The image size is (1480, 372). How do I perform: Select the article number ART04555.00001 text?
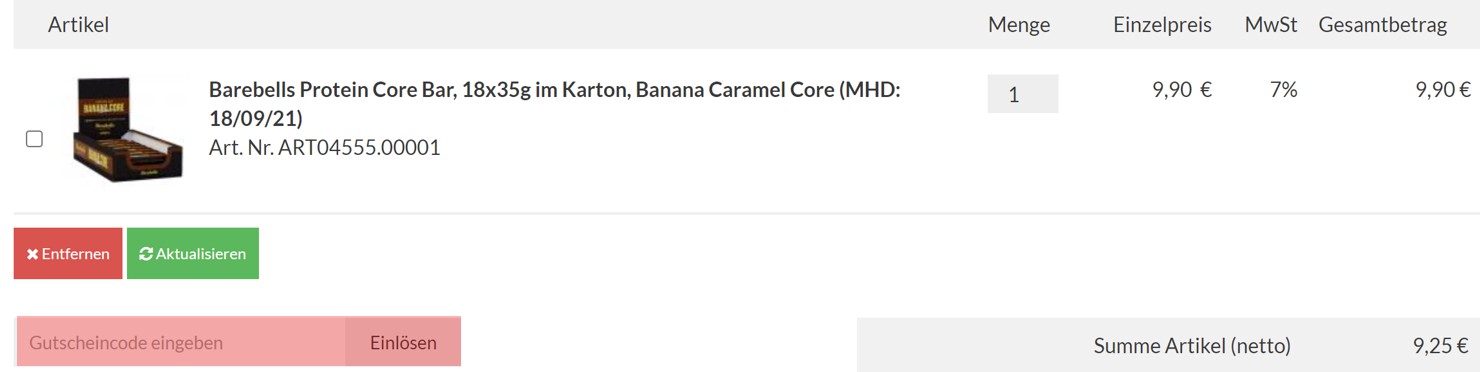325,148
